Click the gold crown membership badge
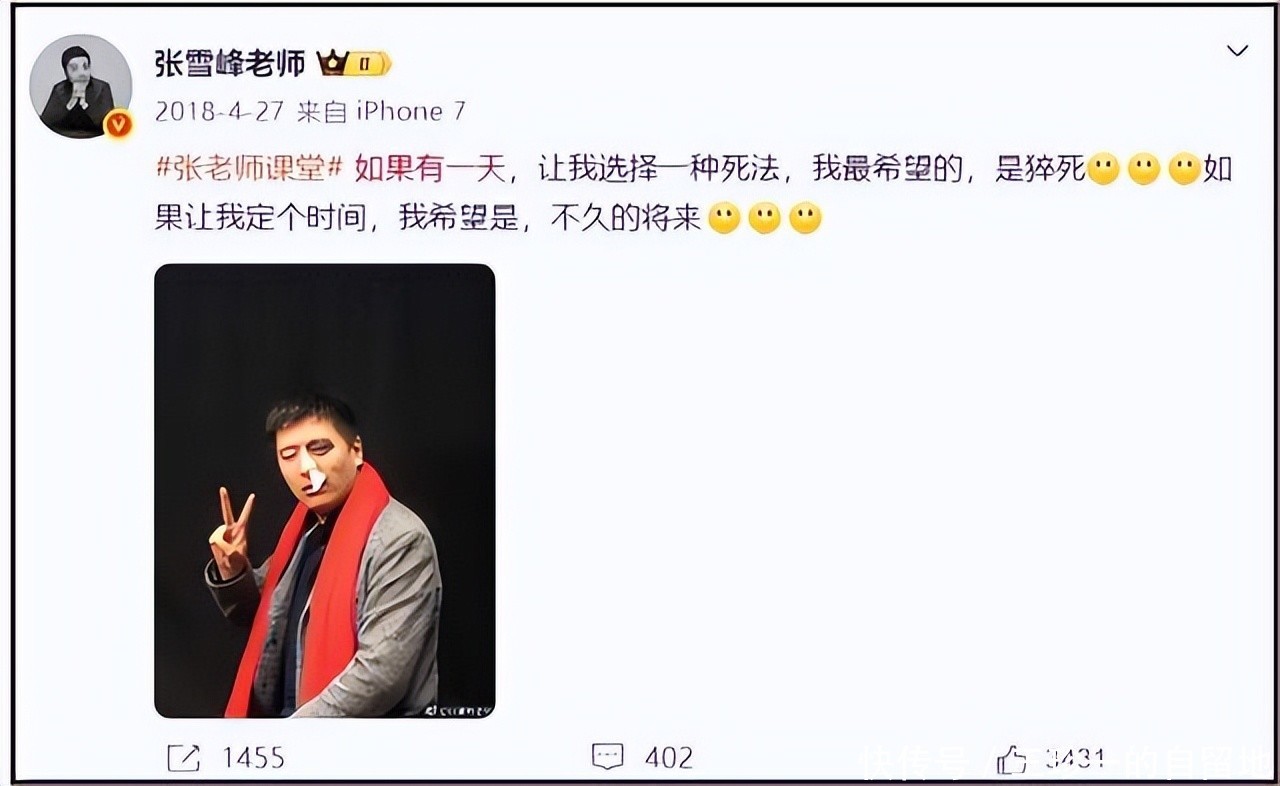 coord(354,65)
